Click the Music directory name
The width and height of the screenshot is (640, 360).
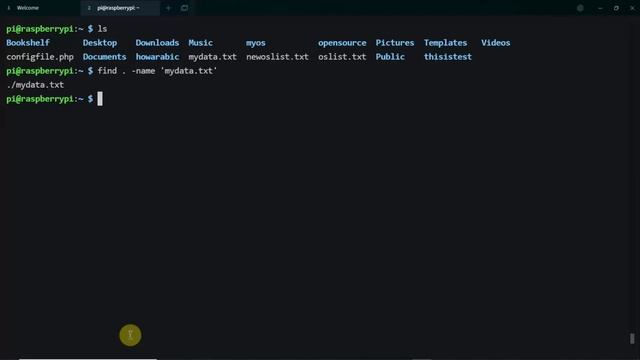click(x=200, y=43)
